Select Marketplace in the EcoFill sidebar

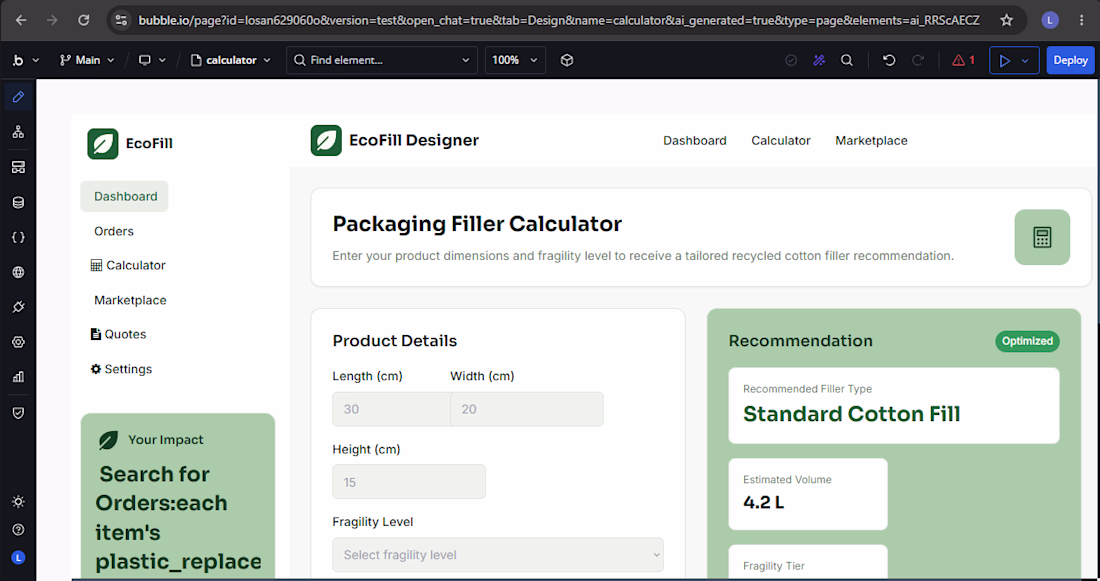click(x=130, y=300)
